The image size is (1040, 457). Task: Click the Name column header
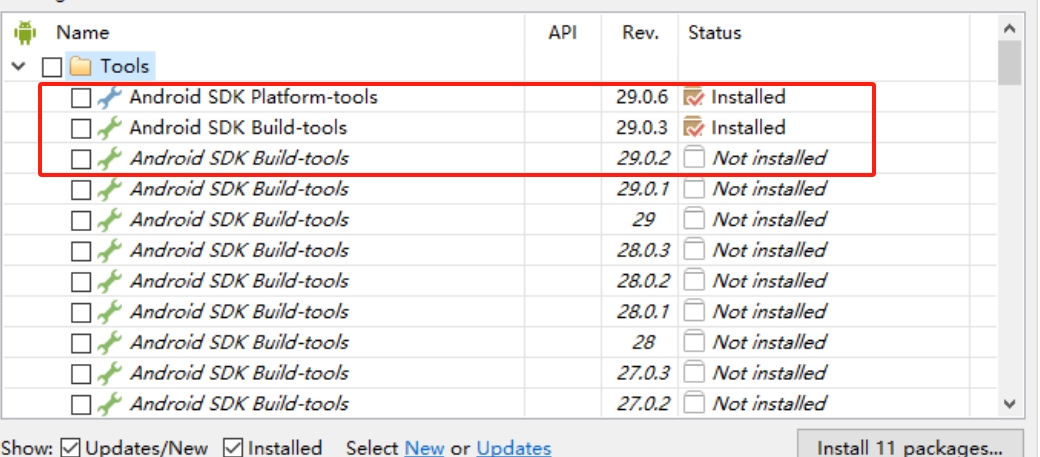[x=83, y=33]
